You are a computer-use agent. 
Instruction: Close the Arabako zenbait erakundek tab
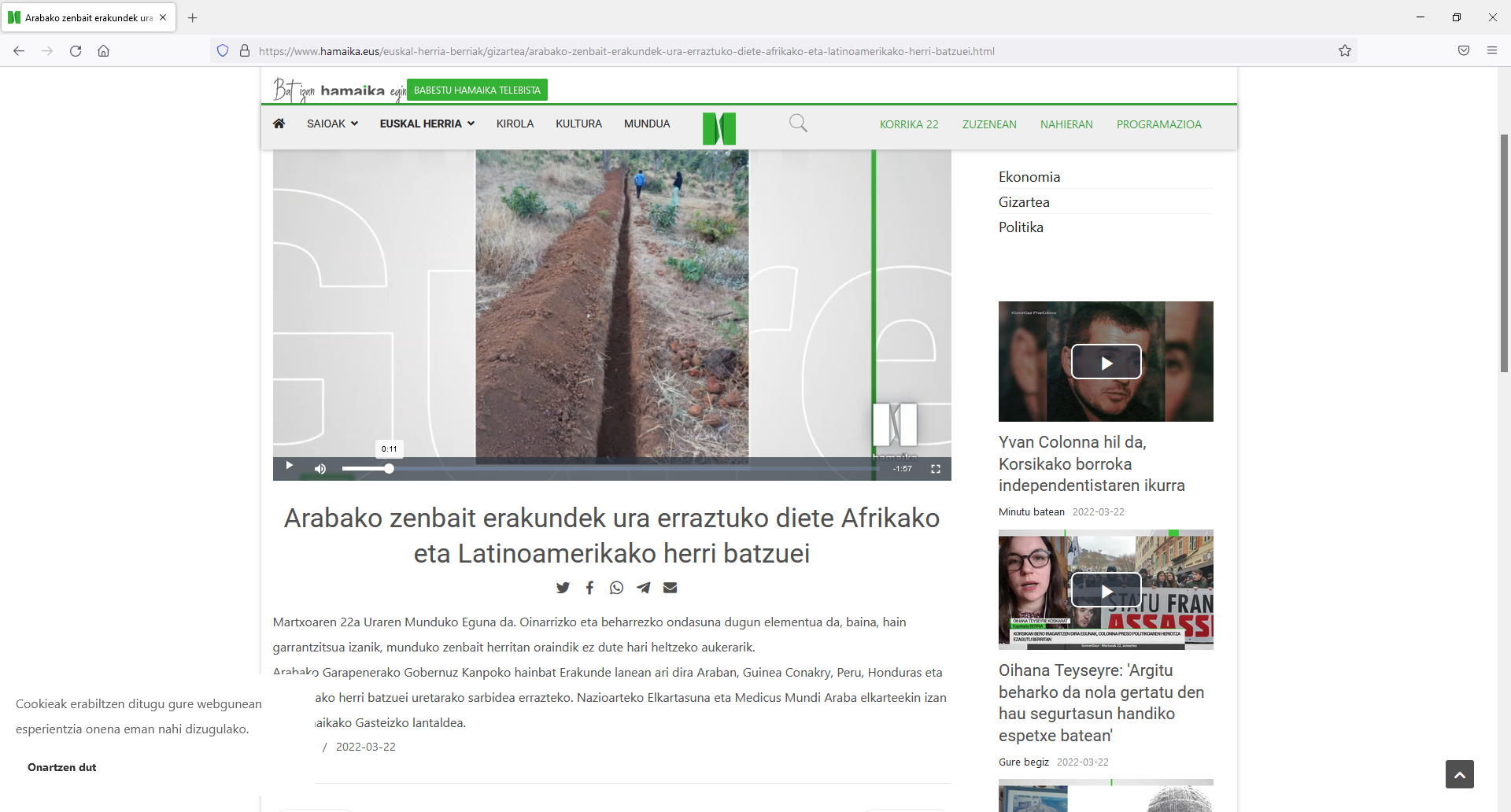[x=163, y=17]
